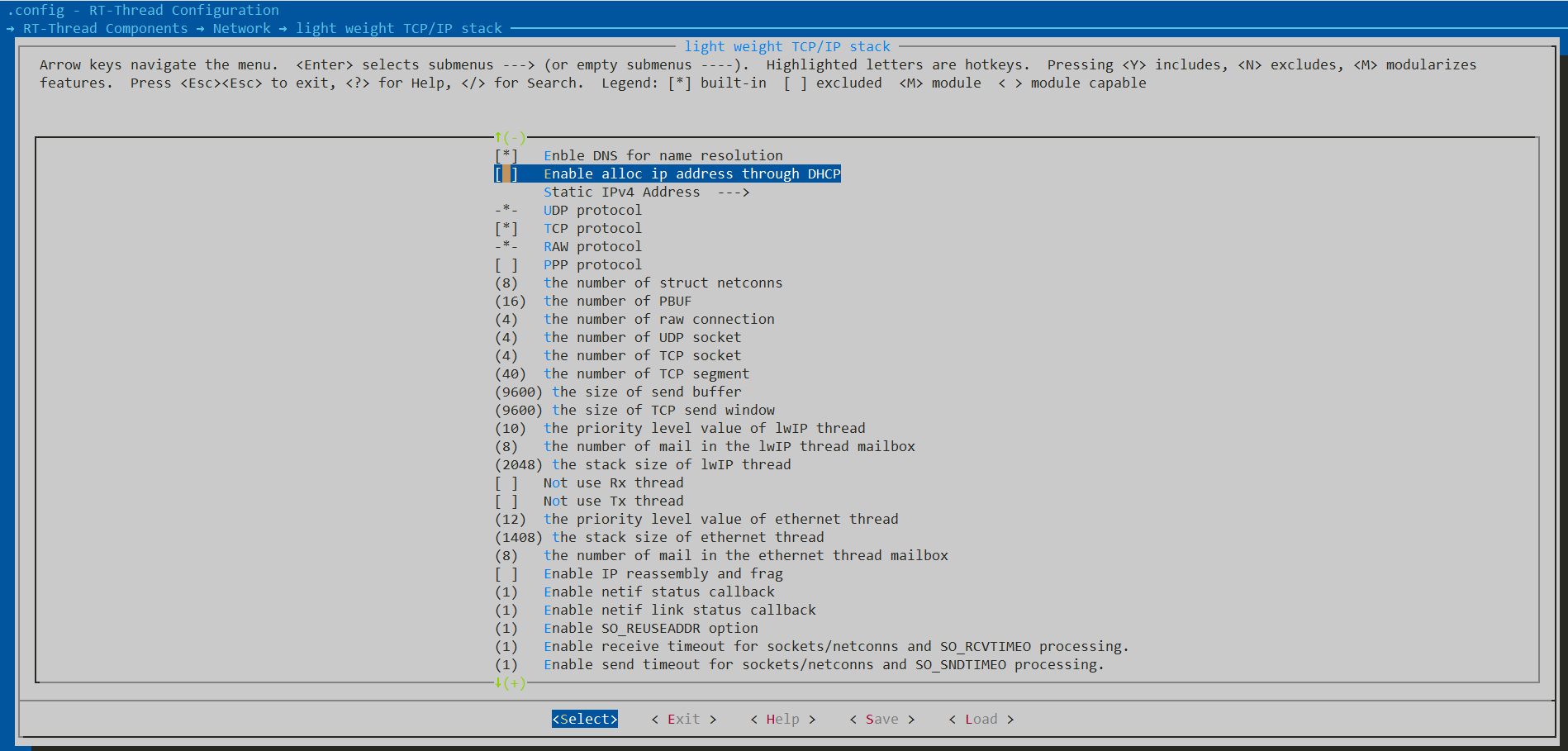Select light weight TCP/IP stack breadcrumb
The height and width of the screenshot is (751, 1568).
tap(399, 28)
